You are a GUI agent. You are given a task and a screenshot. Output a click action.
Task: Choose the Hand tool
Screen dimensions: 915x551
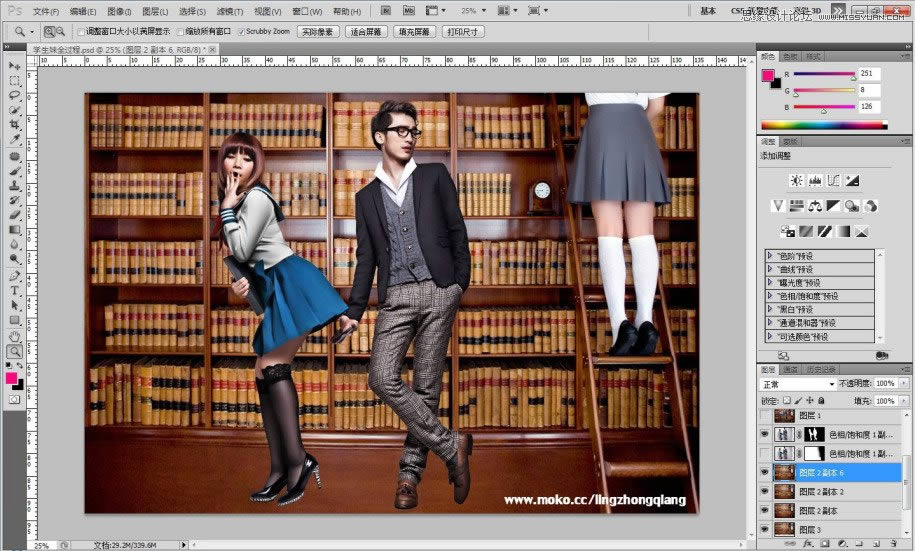pos(15,336)
